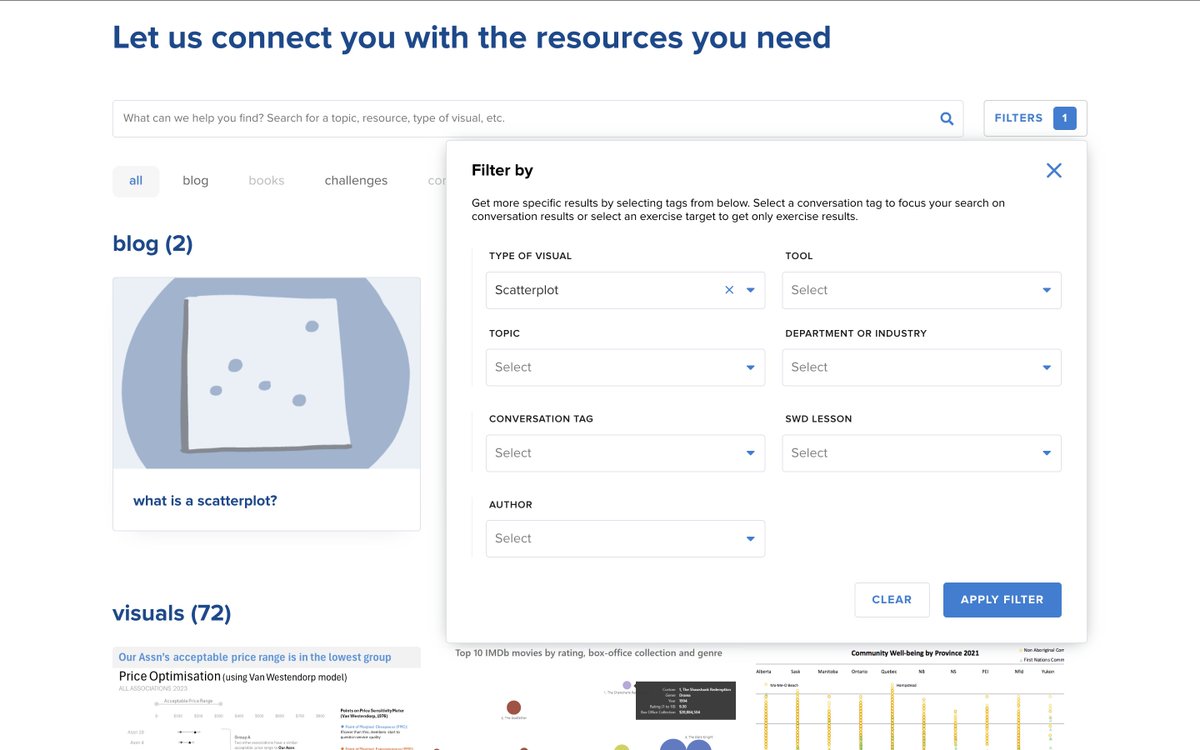Open the Filters button
This screenshot has width=1200, height=750.
[x=1035, y=118]
